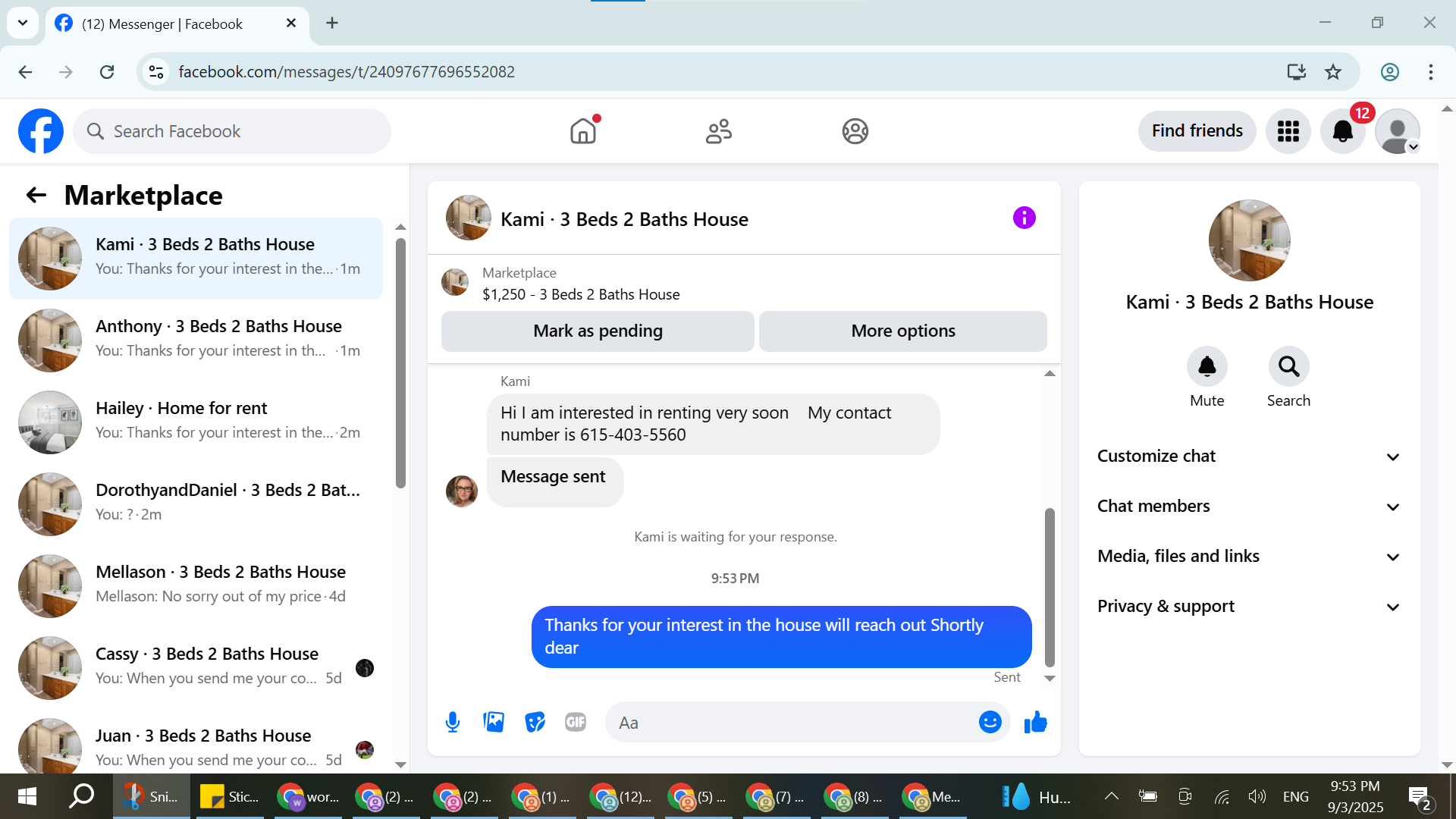Viewport: 1456px width, 819px height.
Task: Open the Sticky Notes taskbar app
Action: click(x=230, y=796)
